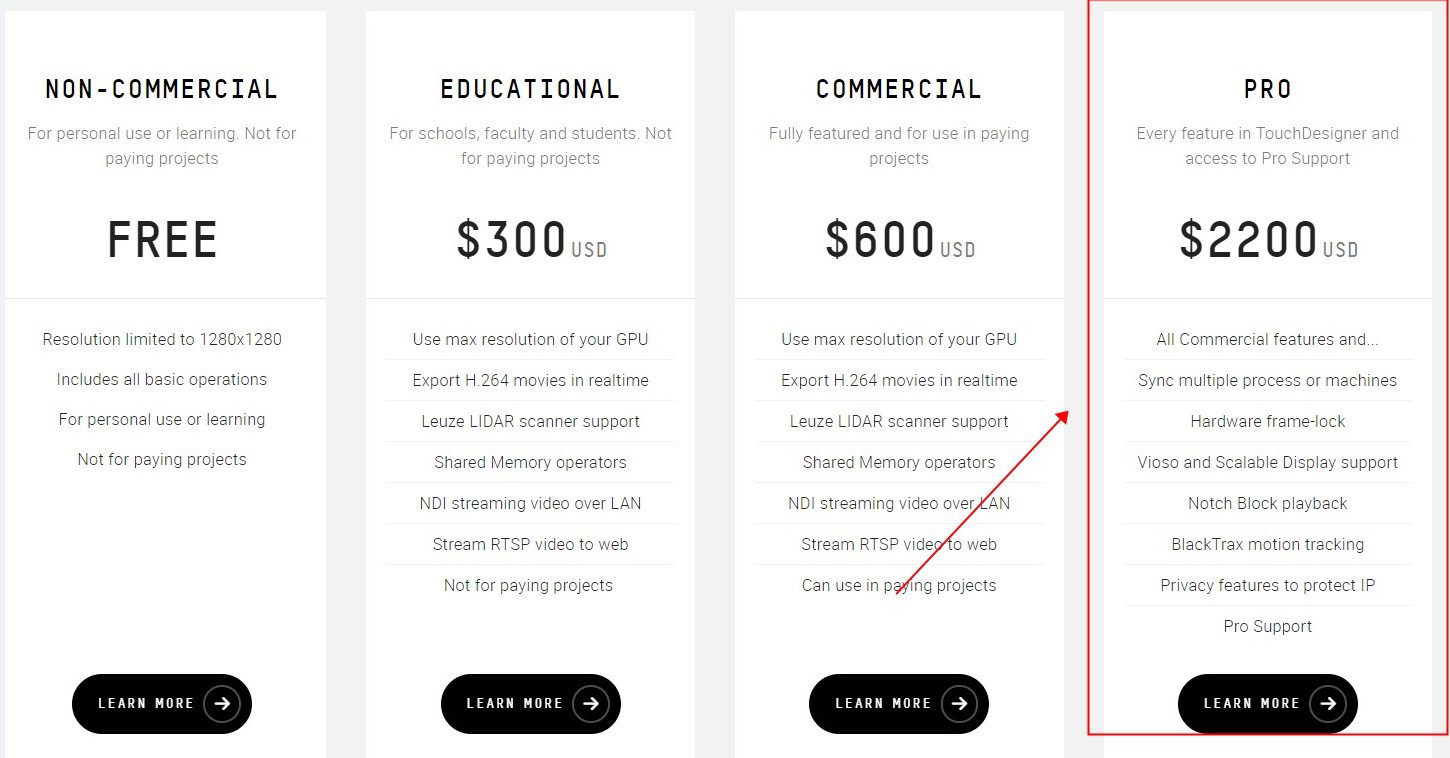This screenshot has width=1450, height=758.
Task: Click arrow icon in Commercial Learn More button
Action: [959, 703]
